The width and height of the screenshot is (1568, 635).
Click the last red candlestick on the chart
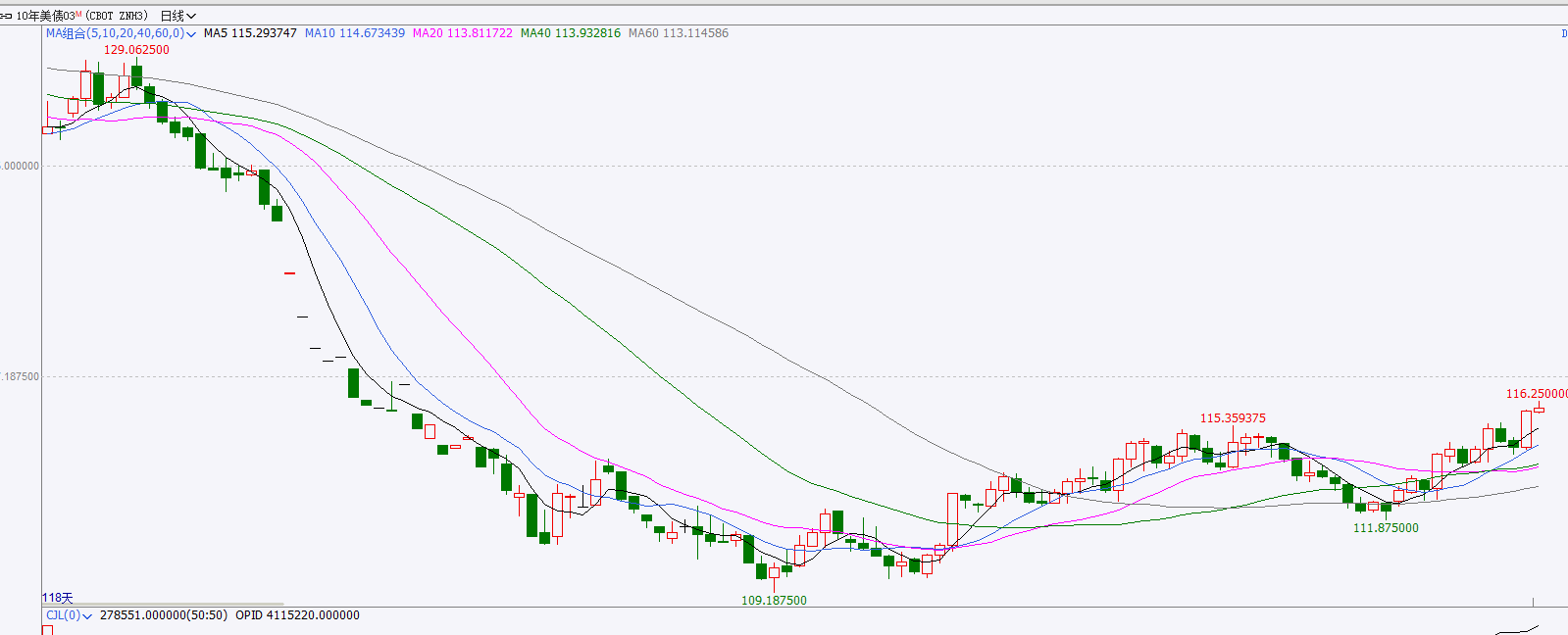(1539, 409)
